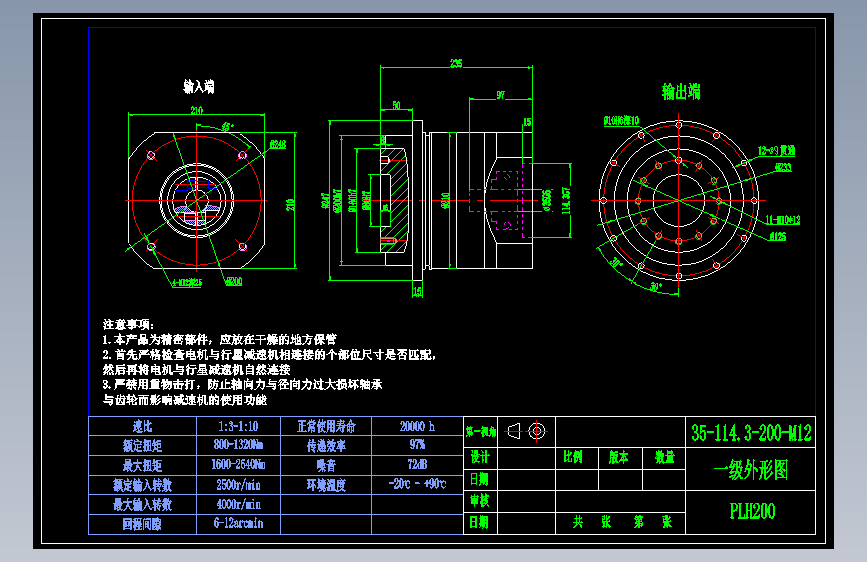867x562 pixels.
Task: Select the Ø233 callout on output view
Action: 783,167
